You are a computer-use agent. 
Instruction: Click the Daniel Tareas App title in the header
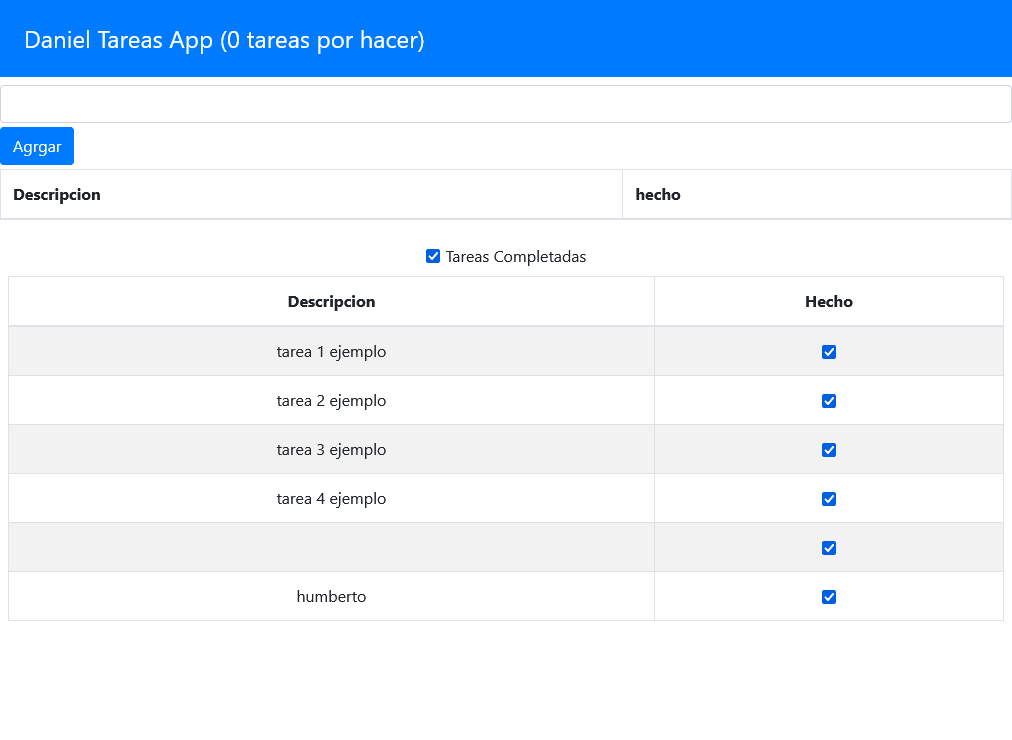click(222, 39)
